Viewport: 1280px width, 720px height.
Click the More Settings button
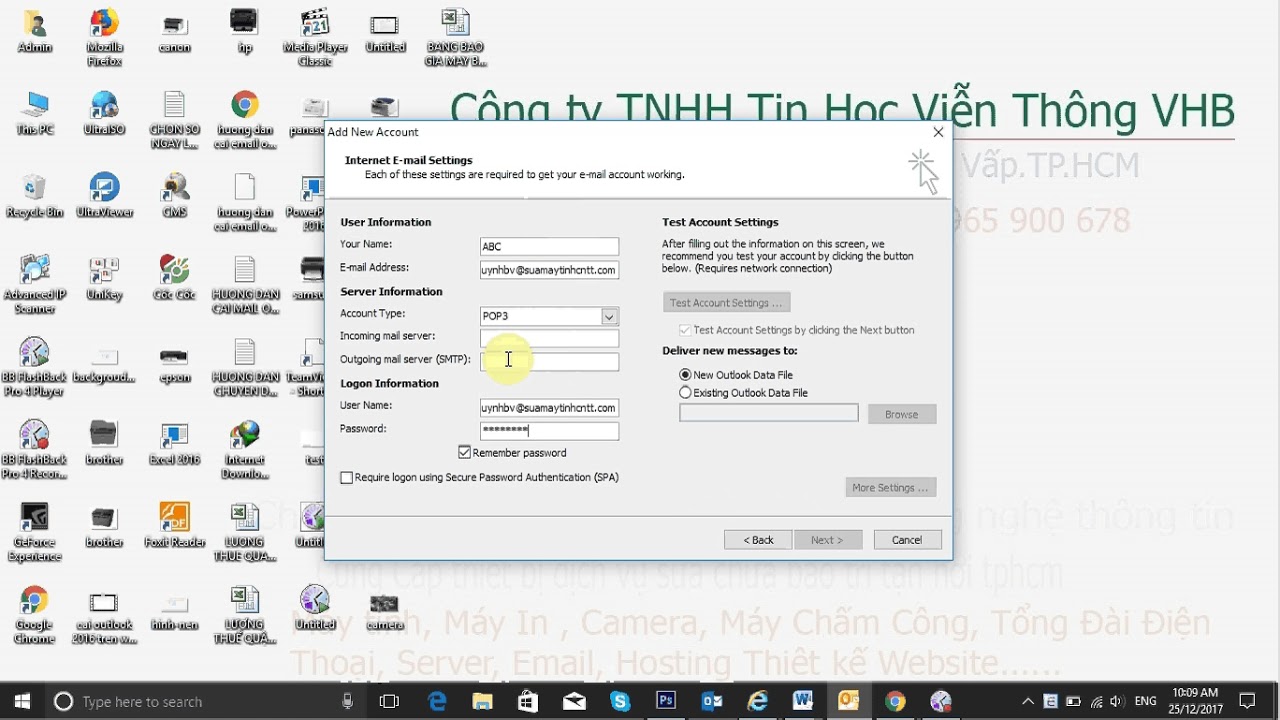890,488
